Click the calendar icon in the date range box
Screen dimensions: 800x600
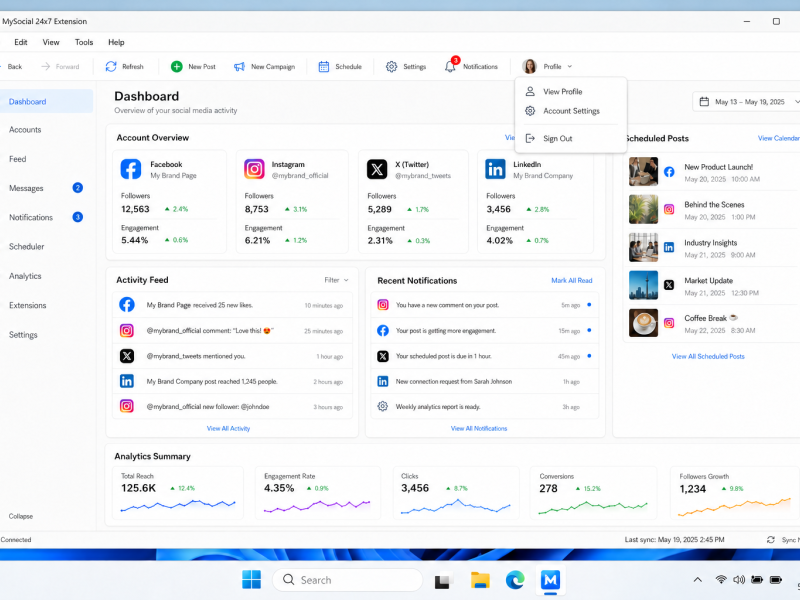pos(704,102)
